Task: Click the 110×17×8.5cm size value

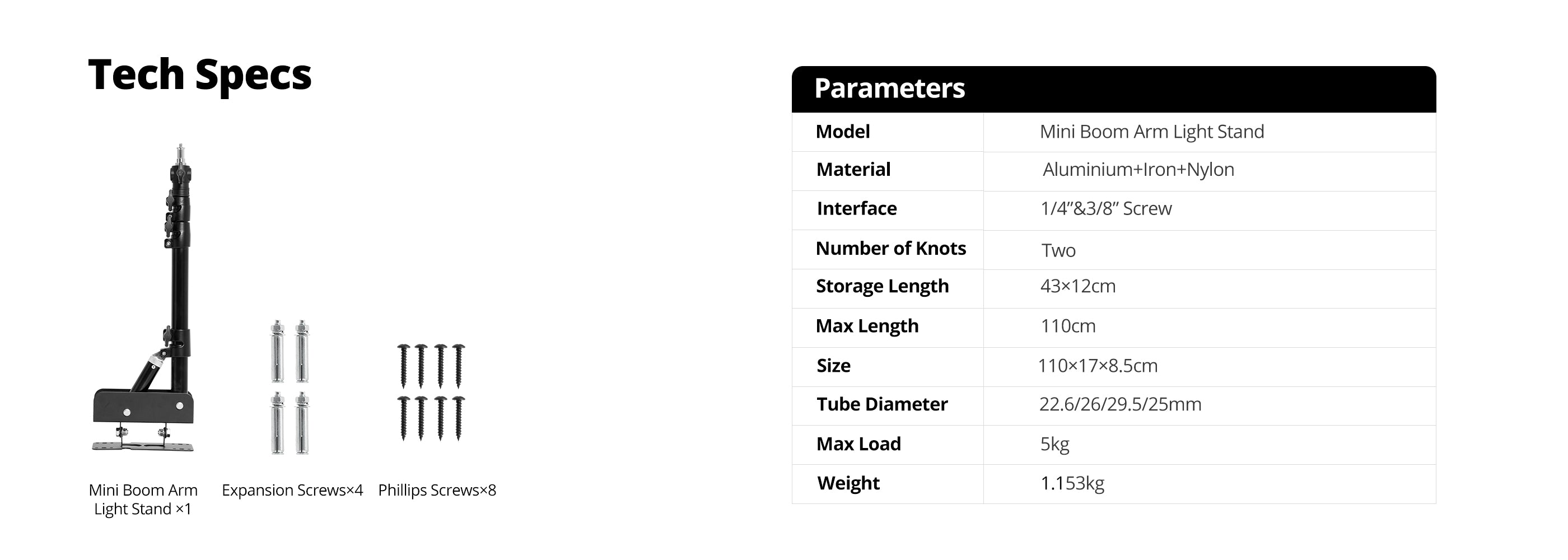Action: (x=1098, y=365)
